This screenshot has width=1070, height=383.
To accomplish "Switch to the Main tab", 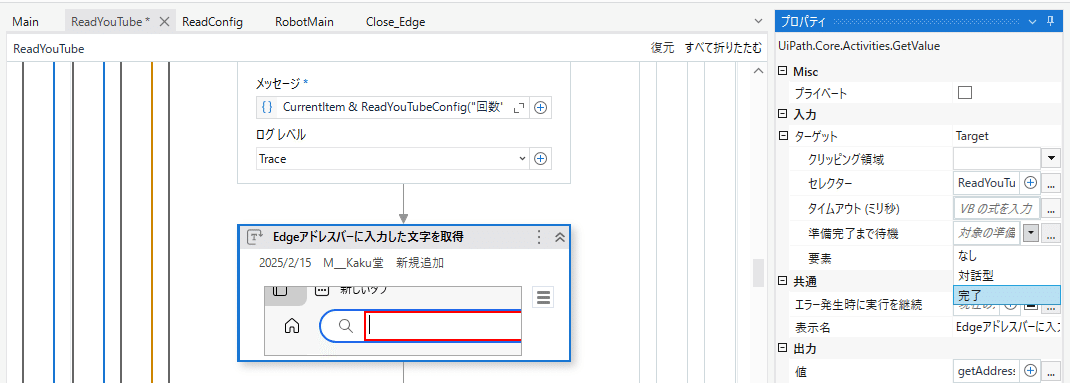I will click(x=25, y=21).
